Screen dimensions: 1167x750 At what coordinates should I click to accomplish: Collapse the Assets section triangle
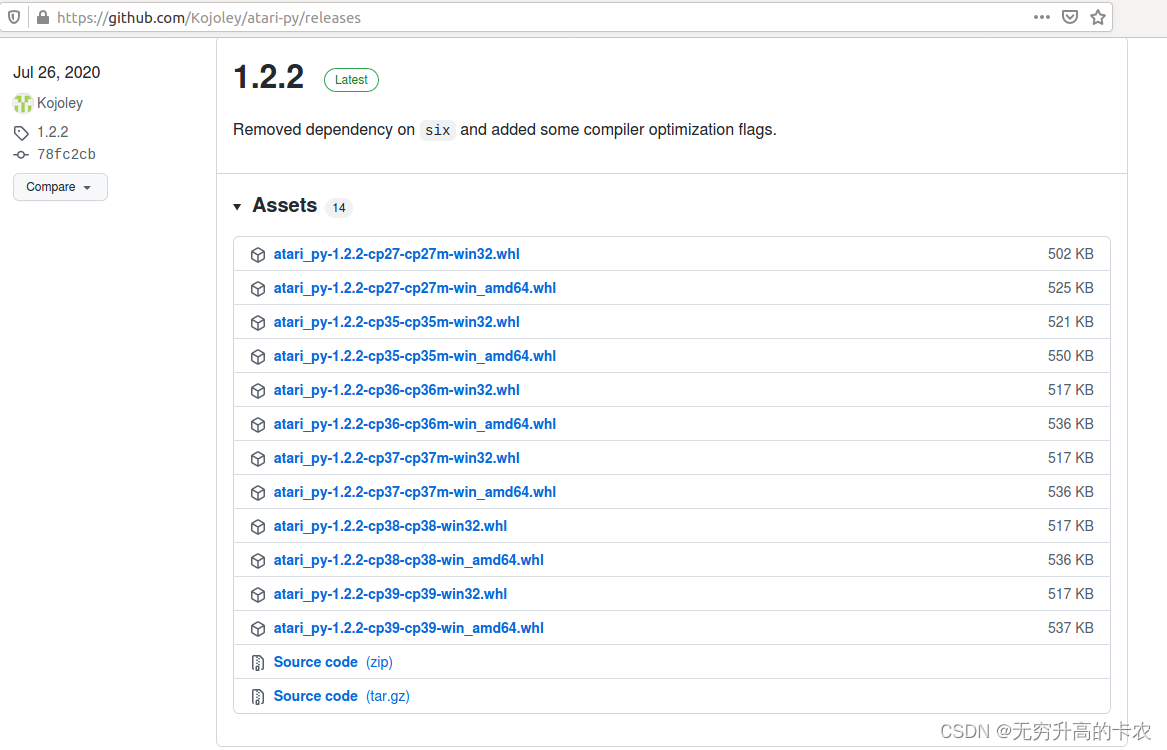coord(237,207)
